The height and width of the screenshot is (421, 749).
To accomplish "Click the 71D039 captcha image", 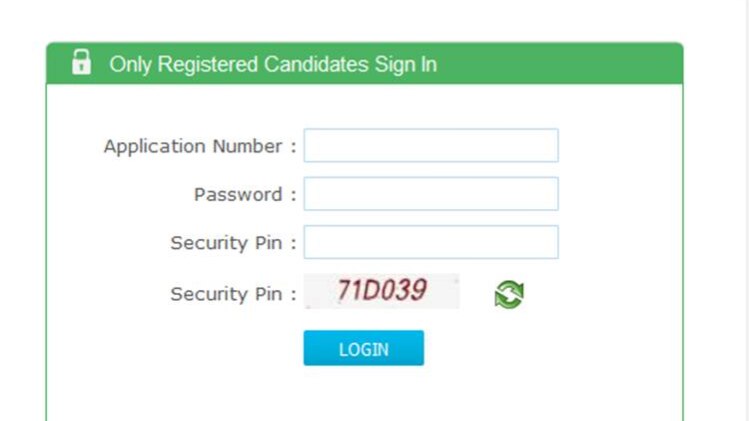I will [x=382, y=291].
